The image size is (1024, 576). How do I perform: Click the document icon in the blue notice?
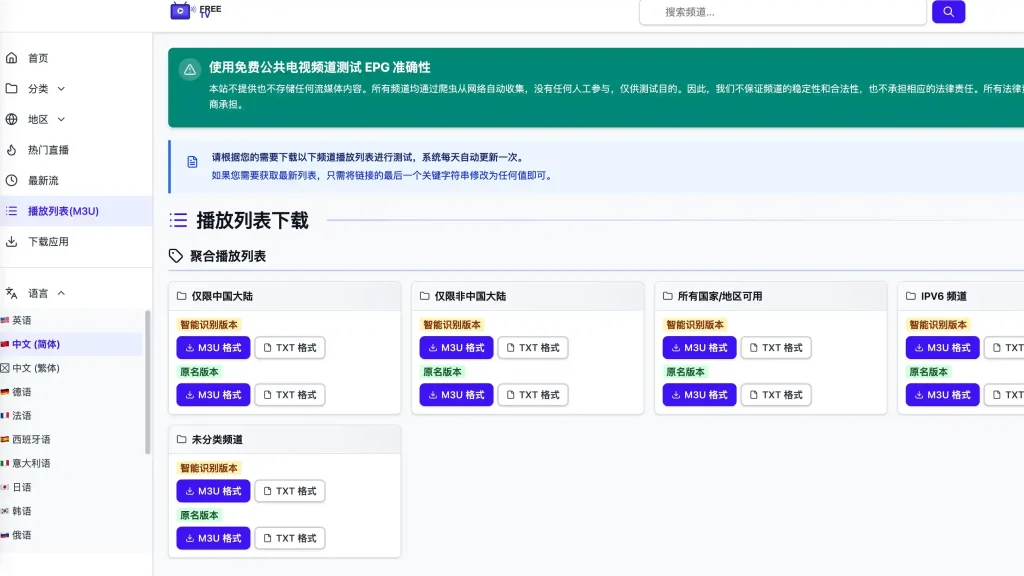(192, 162)
